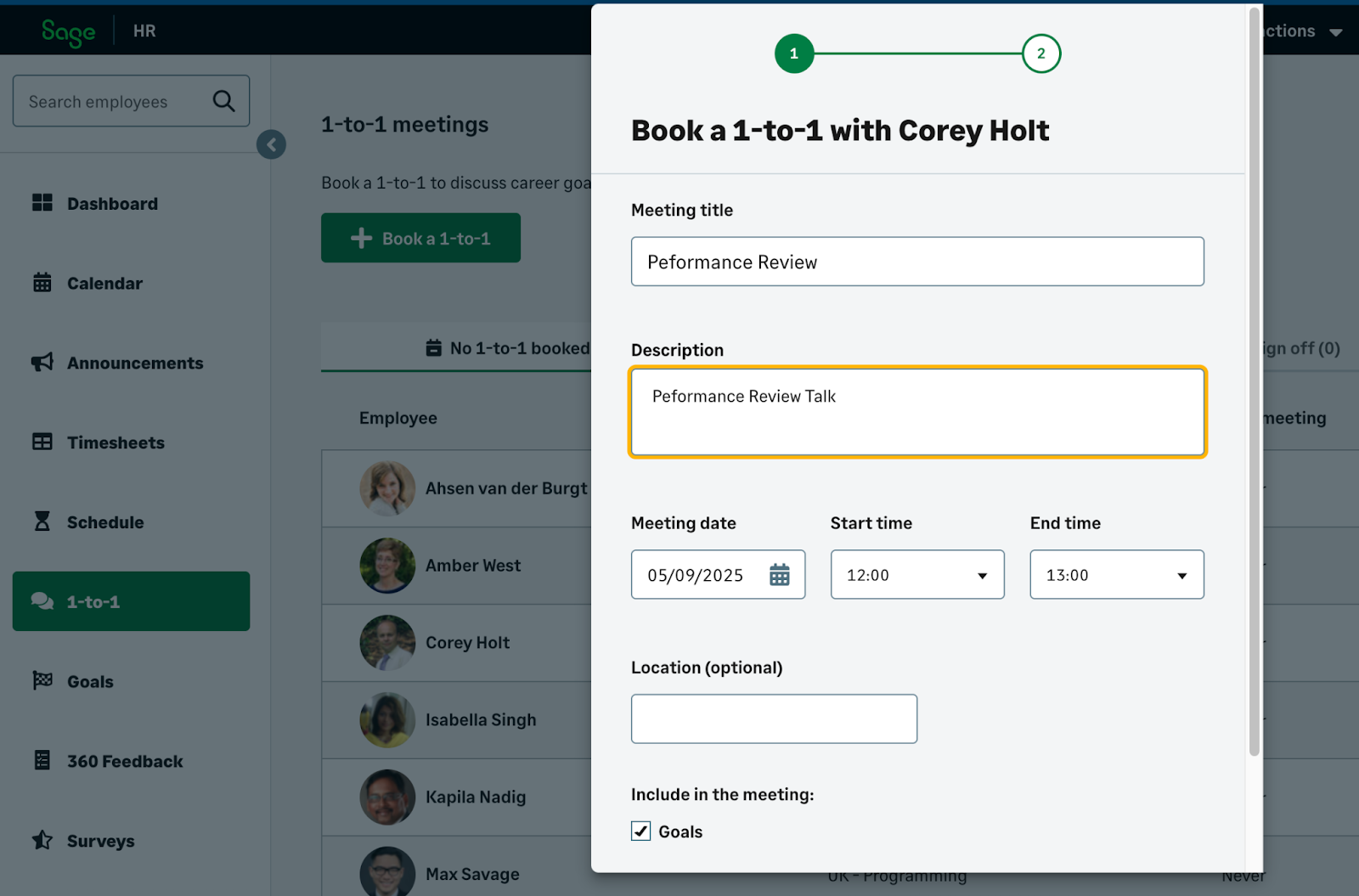1359x896 pixels.
Task: Click employee name Kapila Nadig
Action: tap(476, 797)
